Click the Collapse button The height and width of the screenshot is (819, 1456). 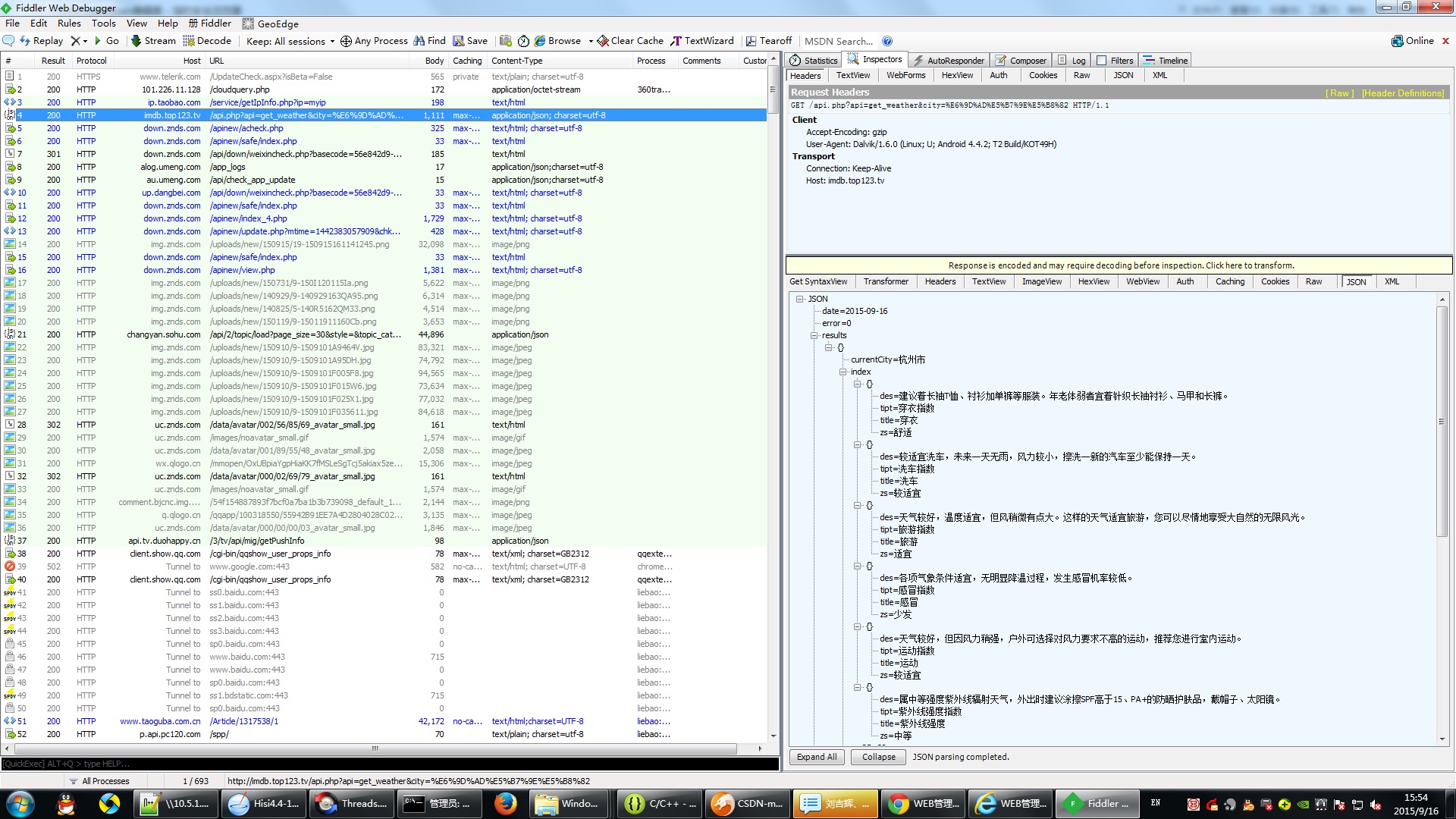pyautogui.click(x=878, y=757)
